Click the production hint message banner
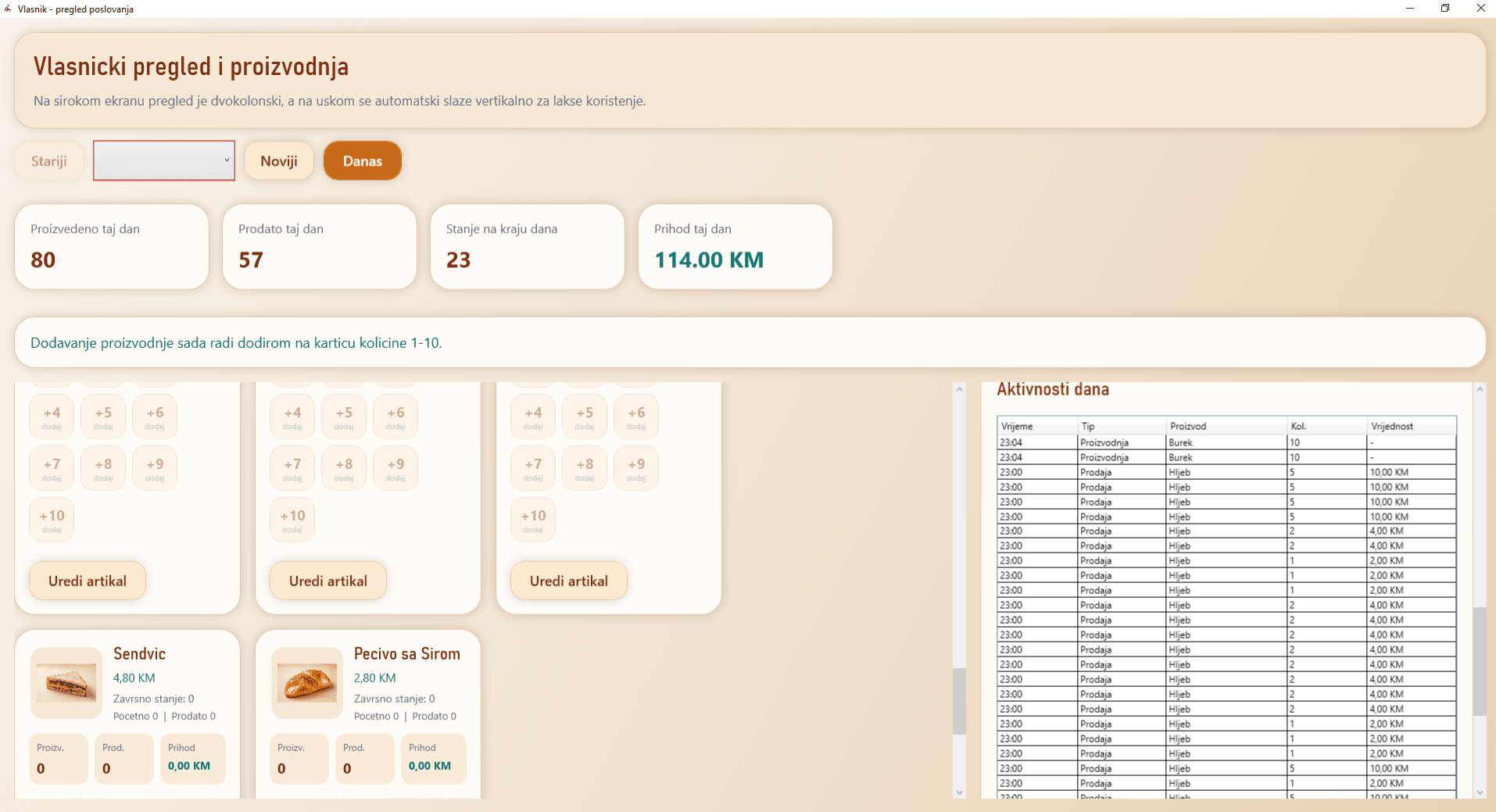 (x=750, y=342)
